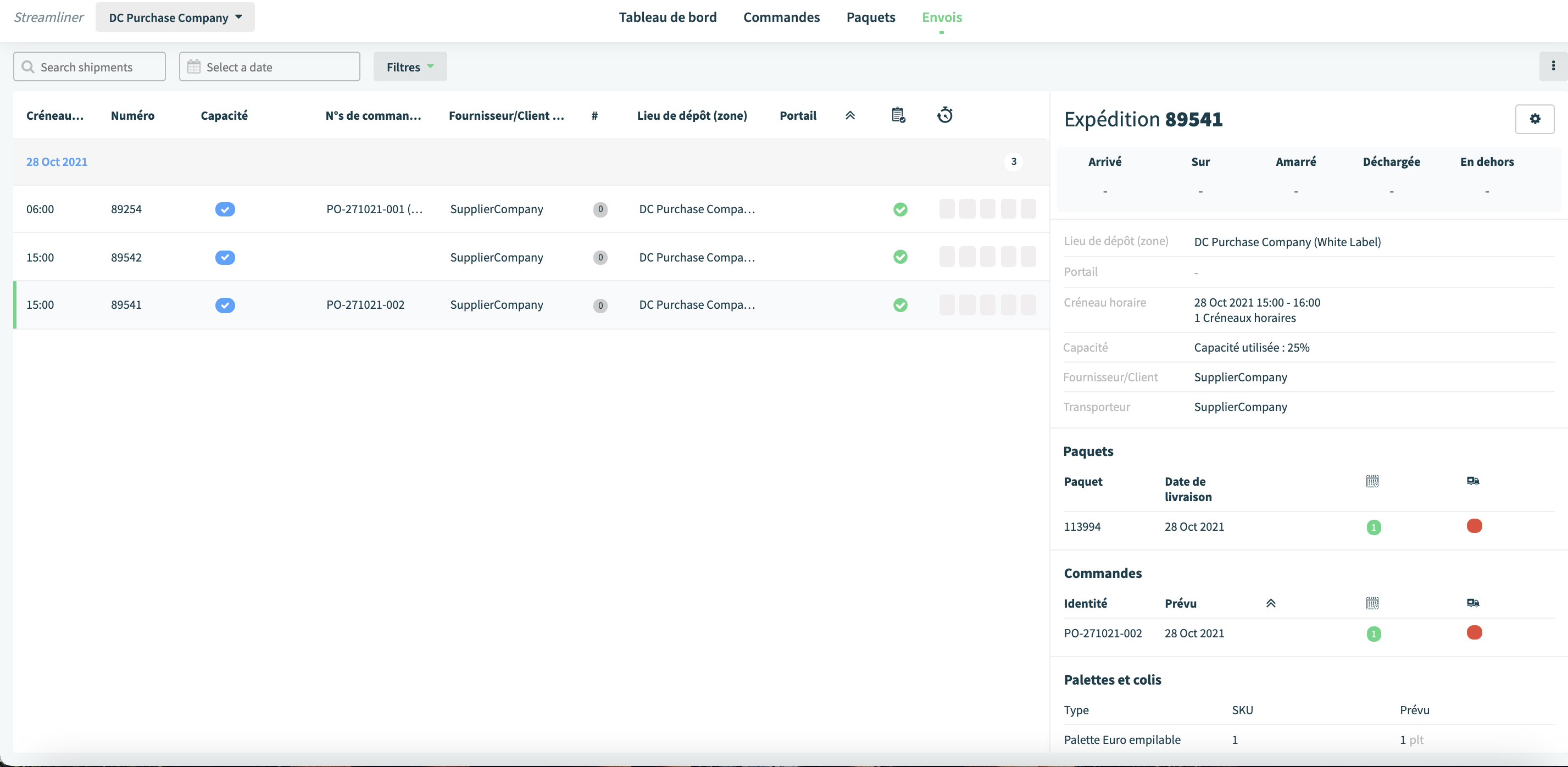The height and width of the screenshot is (767, 1568).
Task: Click green status check for shipment 89542
Action: [900, 257]
